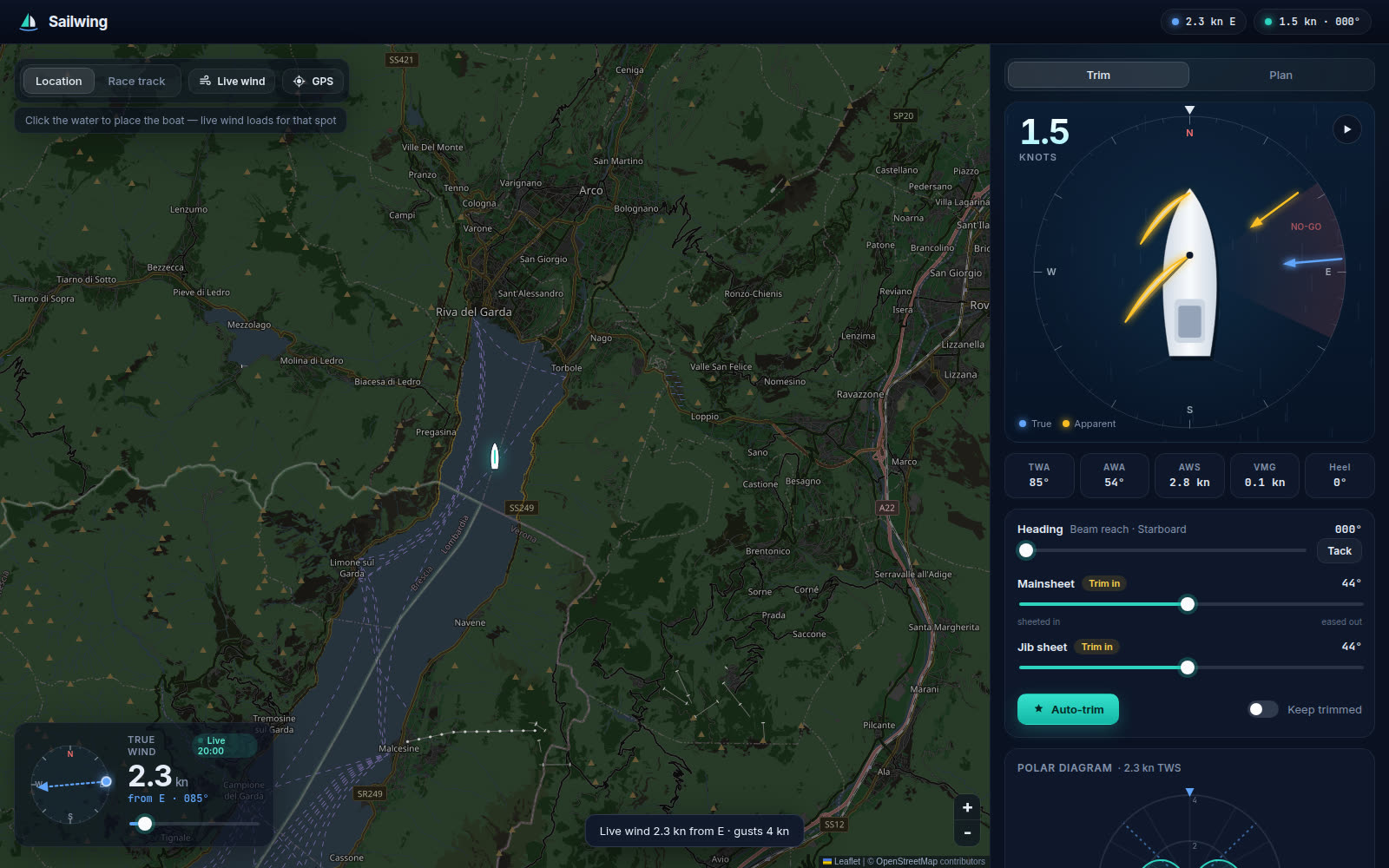This screenshot has width=1389, height=868.
Task: Open the Trim tab
Action: click(x=1098, y=75)
